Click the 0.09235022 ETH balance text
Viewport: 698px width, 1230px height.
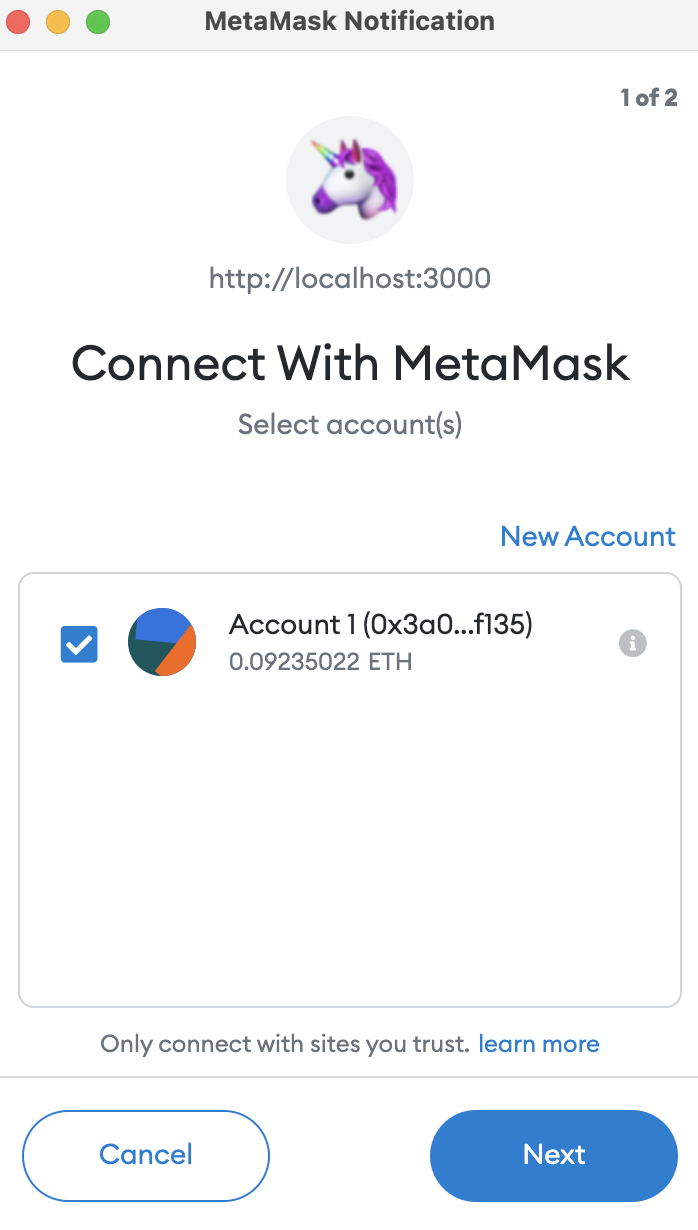pyautogui.click(x=321, y=662)
